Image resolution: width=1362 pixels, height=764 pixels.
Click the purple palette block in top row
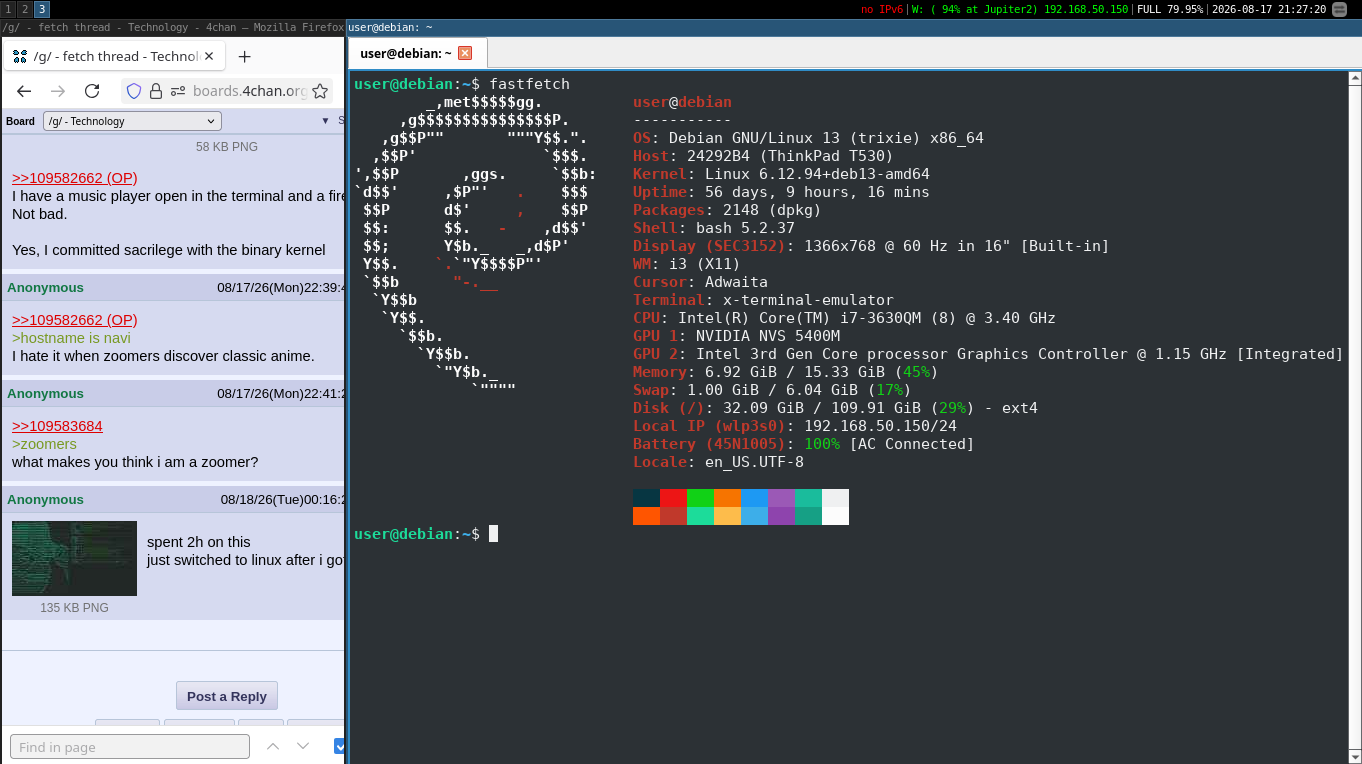tap(781, 498)
